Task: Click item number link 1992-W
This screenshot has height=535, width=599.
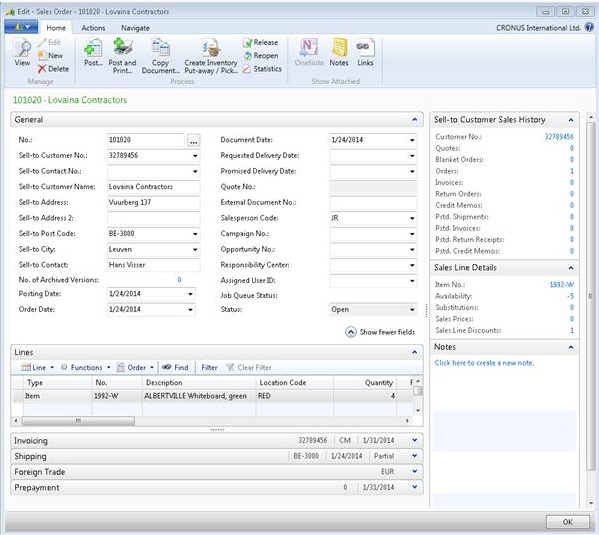Action: [562, 284]
